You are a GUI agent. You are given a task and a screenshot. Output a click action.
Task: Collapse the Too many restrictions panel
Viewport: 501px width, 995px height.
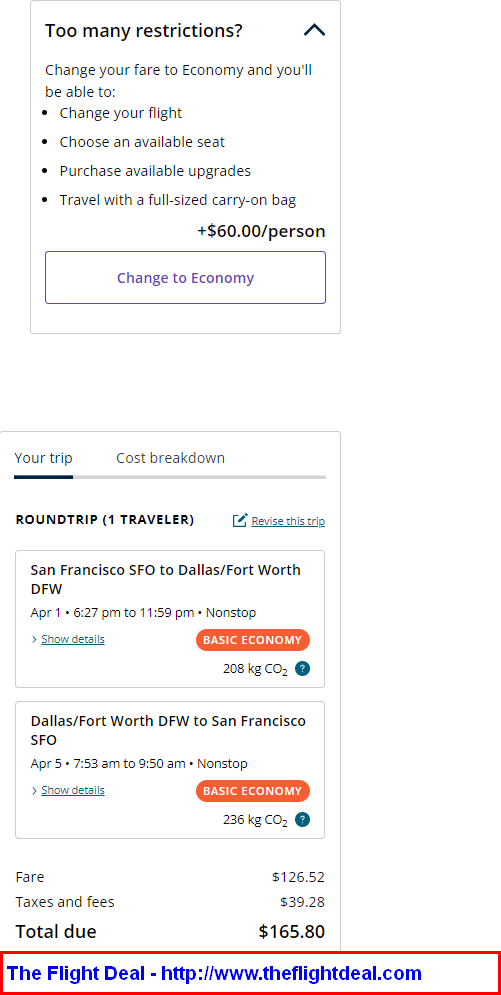pos(315,30)
